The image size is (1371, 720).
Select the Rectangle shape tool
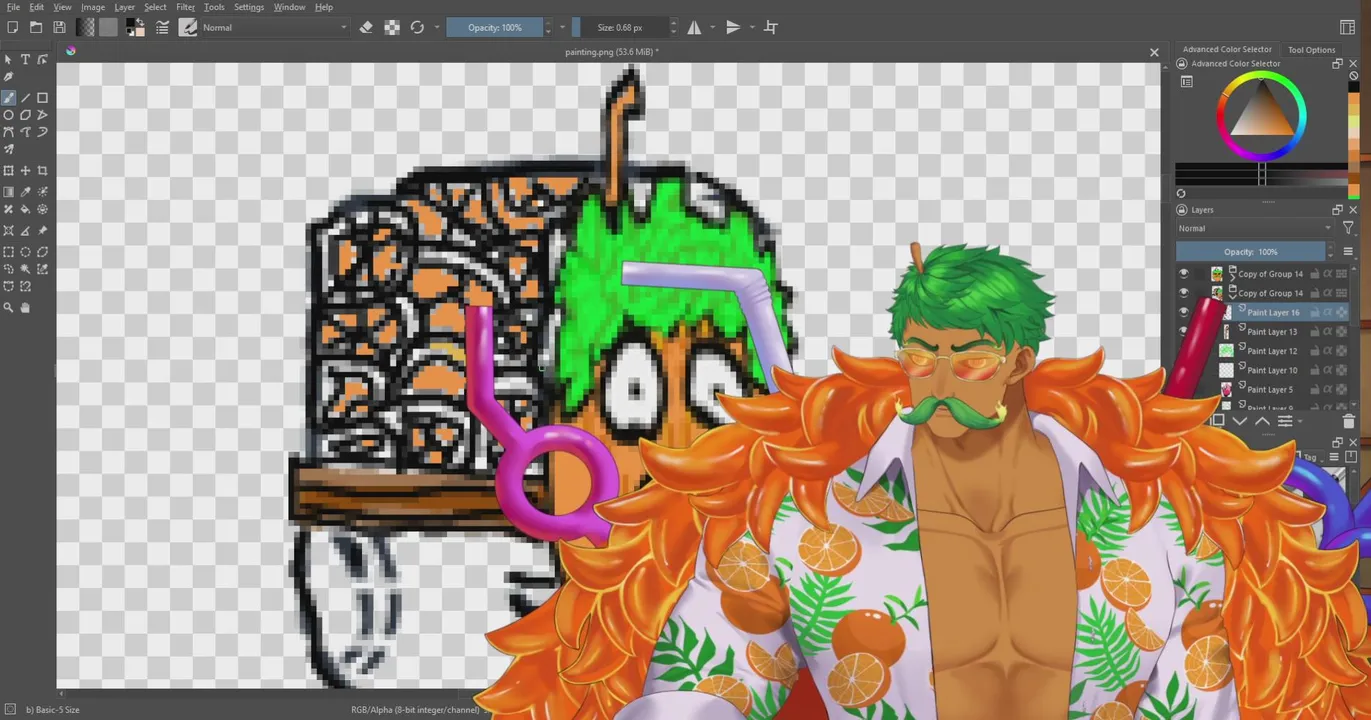point(42,98)
